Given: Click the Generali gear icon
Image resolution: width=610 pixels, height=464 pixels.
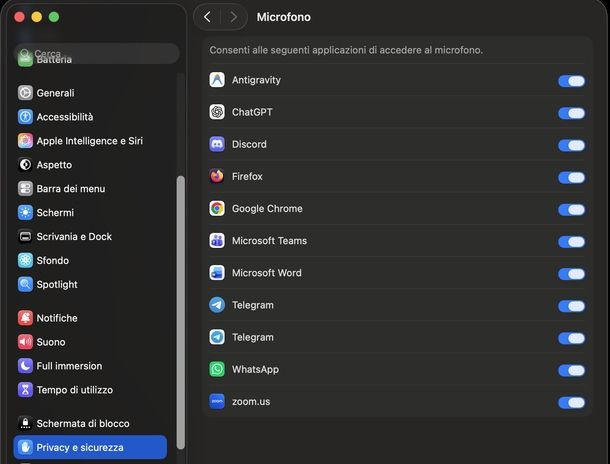Looking at the screenshot, I should [25, 93].
